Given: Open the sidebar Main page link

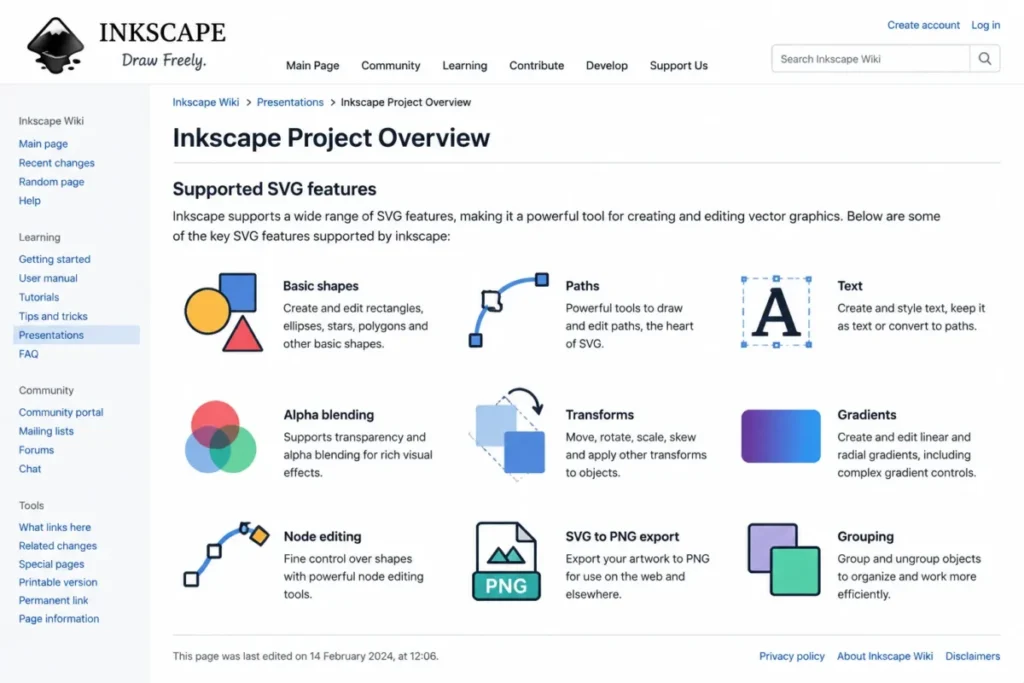Looking at the screenshot, I should click(43, 144).
